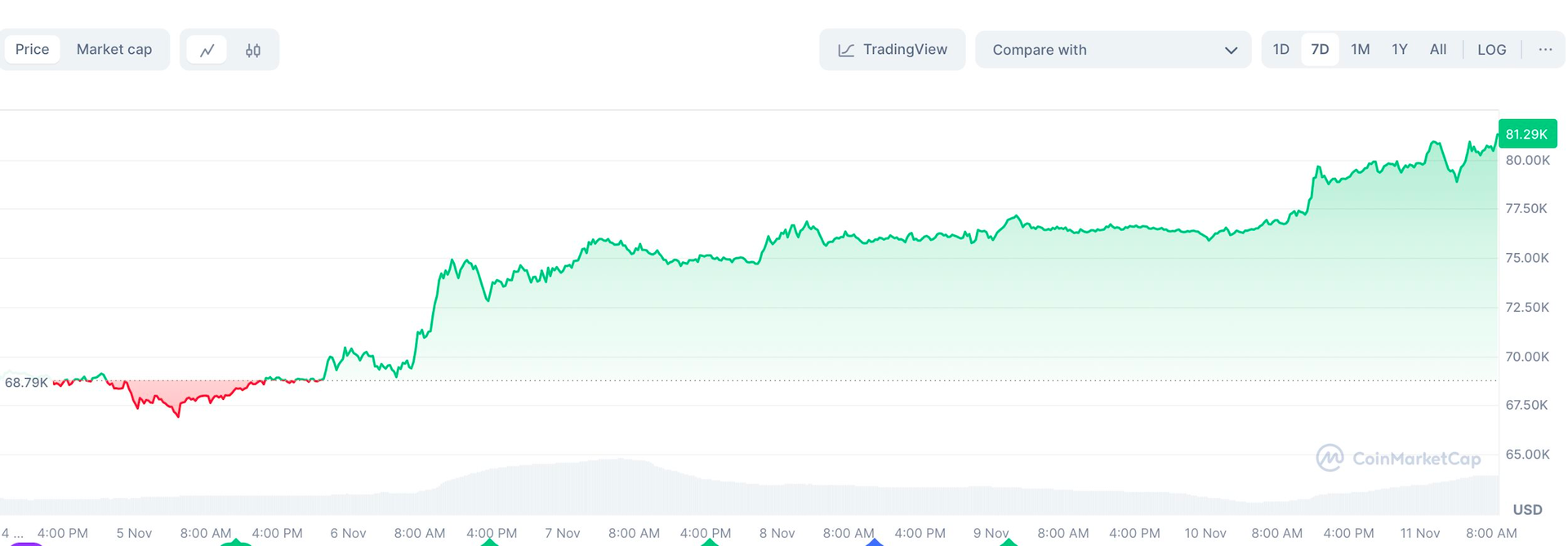Screen dimensions: 1568x546
Task: Click the CoinMarketCap watermark logo
Action: pyautogui.click(x=1330, y=458)
